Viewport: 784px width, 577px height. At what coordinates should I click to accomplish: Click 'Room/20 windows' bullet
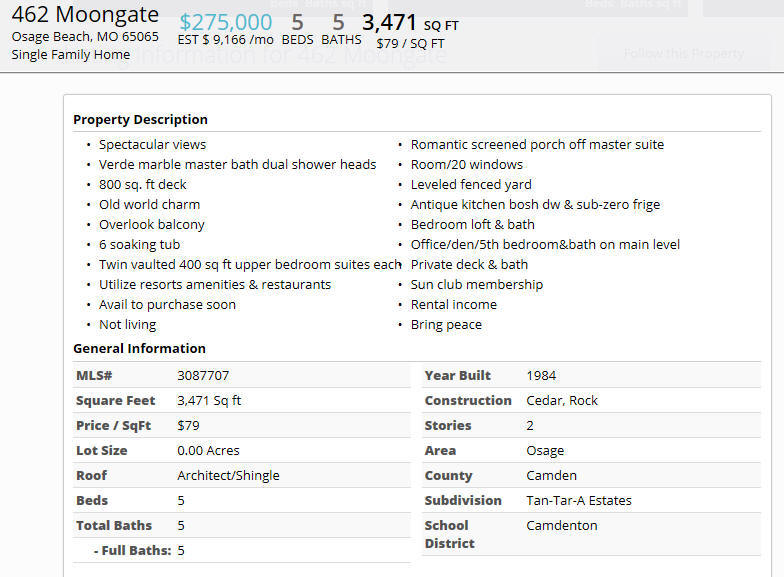pos(466,164)
